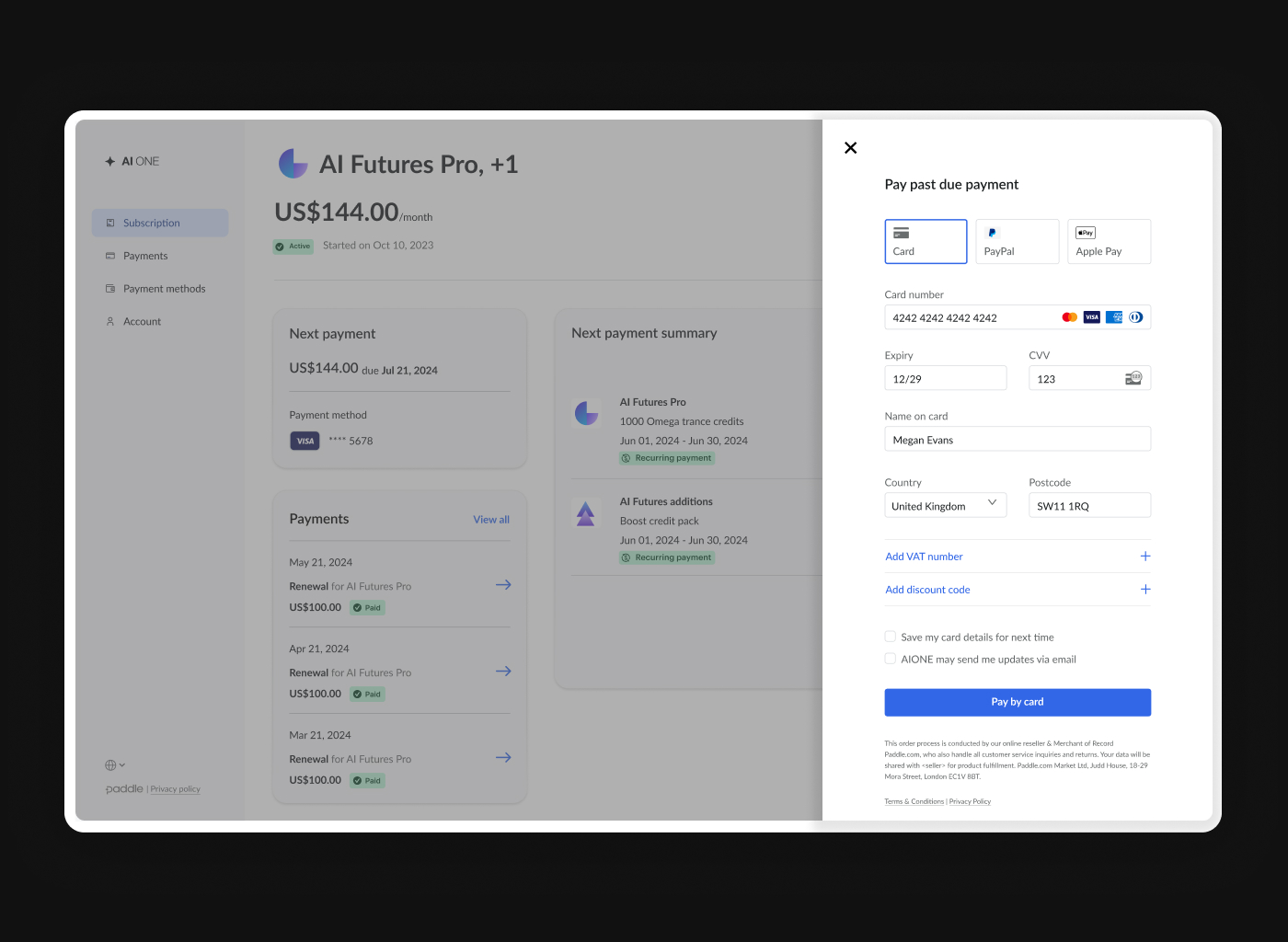Switch to the Apple Pay tab
This screenshot has width=1288, height=942.
(1109, 241)
